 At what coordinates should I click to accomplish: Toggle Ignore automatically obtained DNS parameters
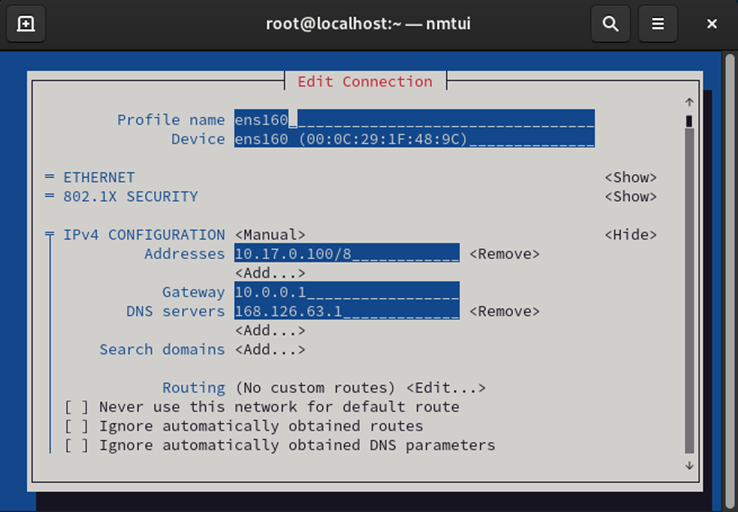pyautogui.click(x=76, y=445)
